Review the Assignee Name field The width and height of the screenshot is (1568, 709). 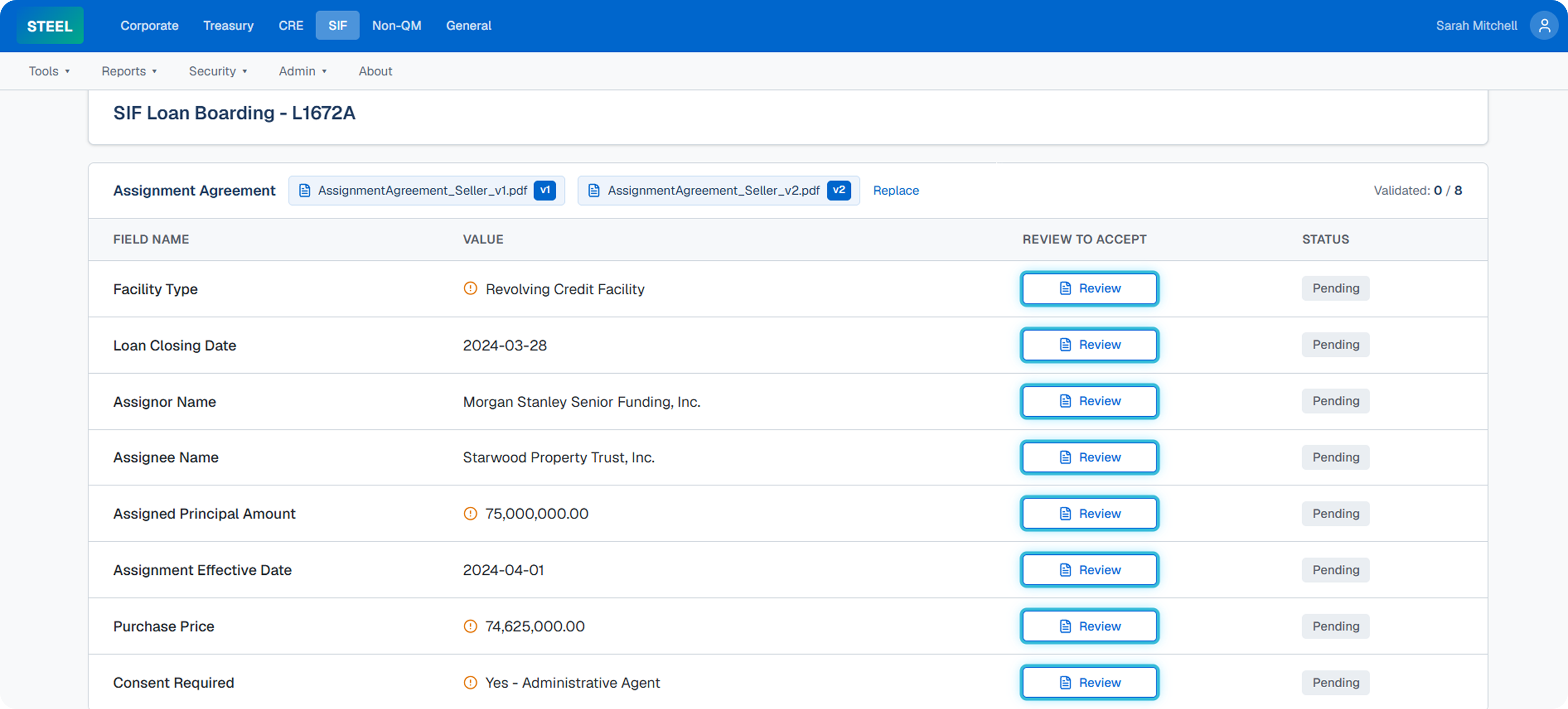1090,458
